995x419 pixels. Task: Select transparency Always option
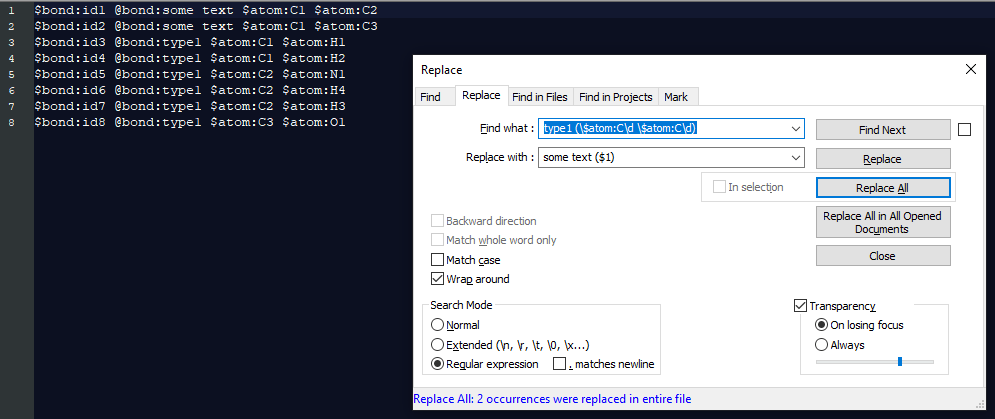click(821, 345)
